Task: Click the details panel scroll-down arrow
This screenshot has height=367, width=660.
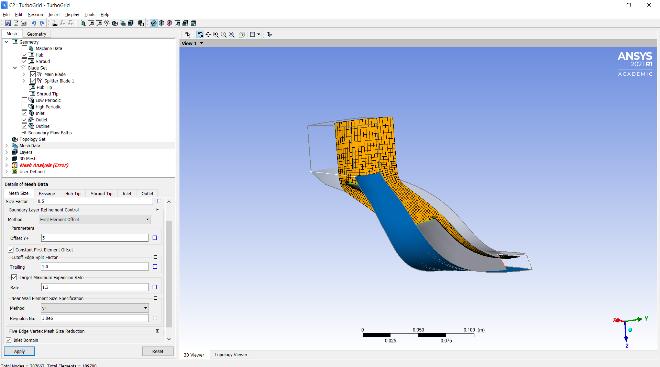Action: (169, 339)
